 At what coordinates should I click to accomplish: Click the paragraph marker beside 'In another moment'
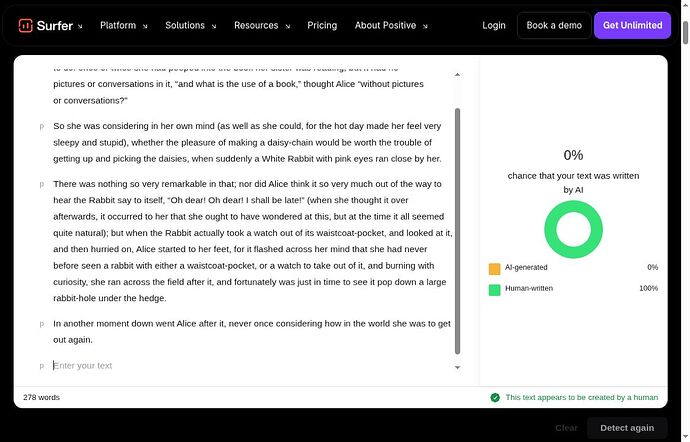42,324
